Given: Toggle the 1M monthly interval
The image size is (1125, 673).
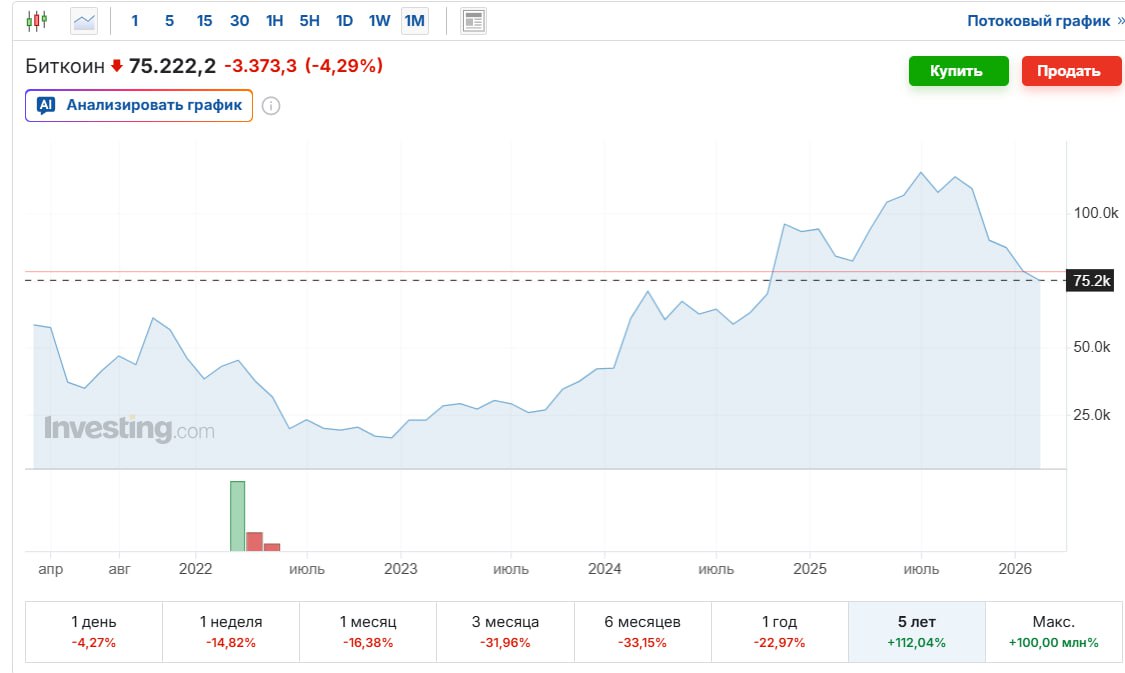Looking at the screenshot, I should [x=414, y=20].
